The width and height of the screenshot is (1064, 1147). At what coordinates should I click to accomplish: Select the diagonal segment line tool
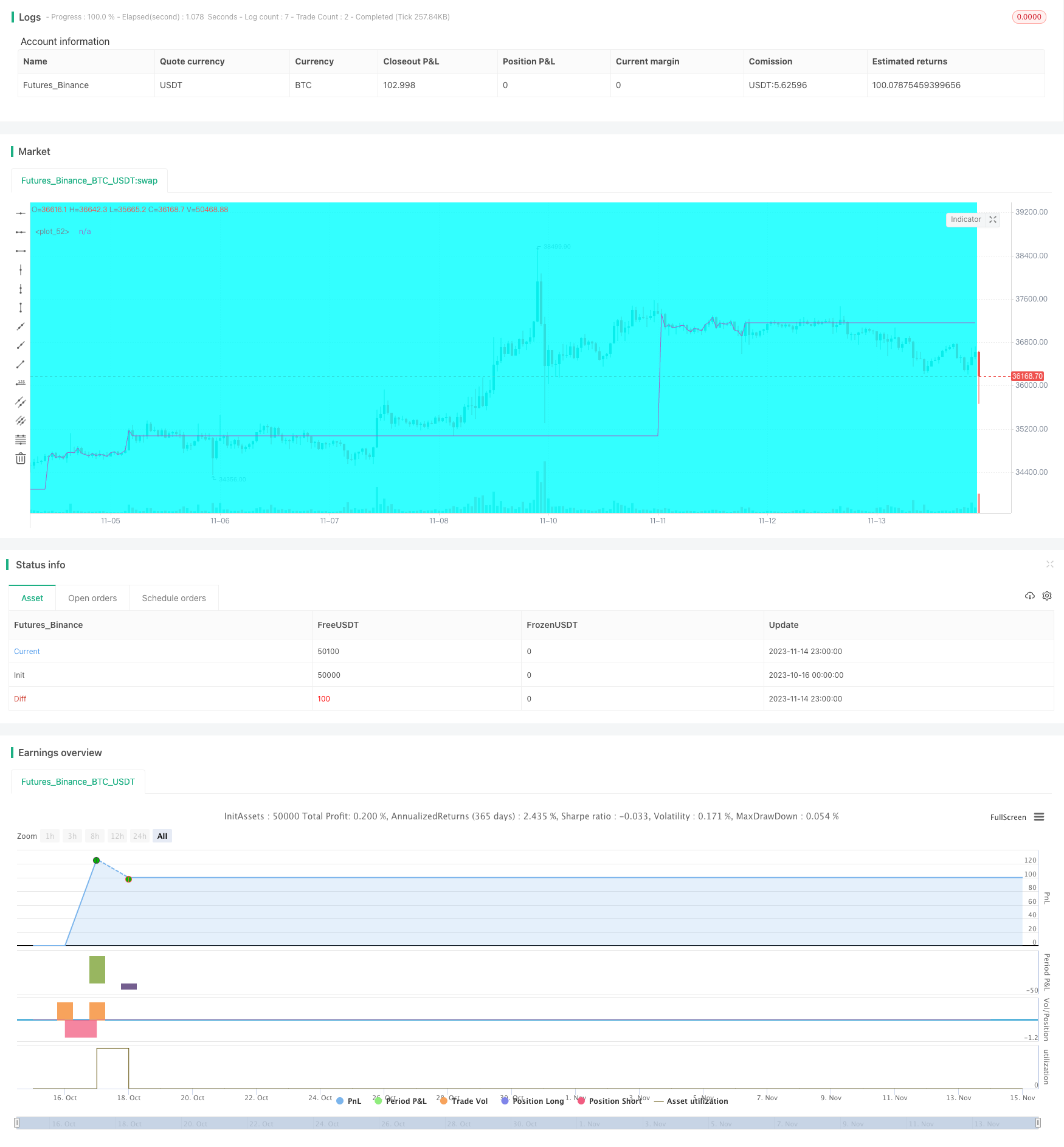(21, 364)
